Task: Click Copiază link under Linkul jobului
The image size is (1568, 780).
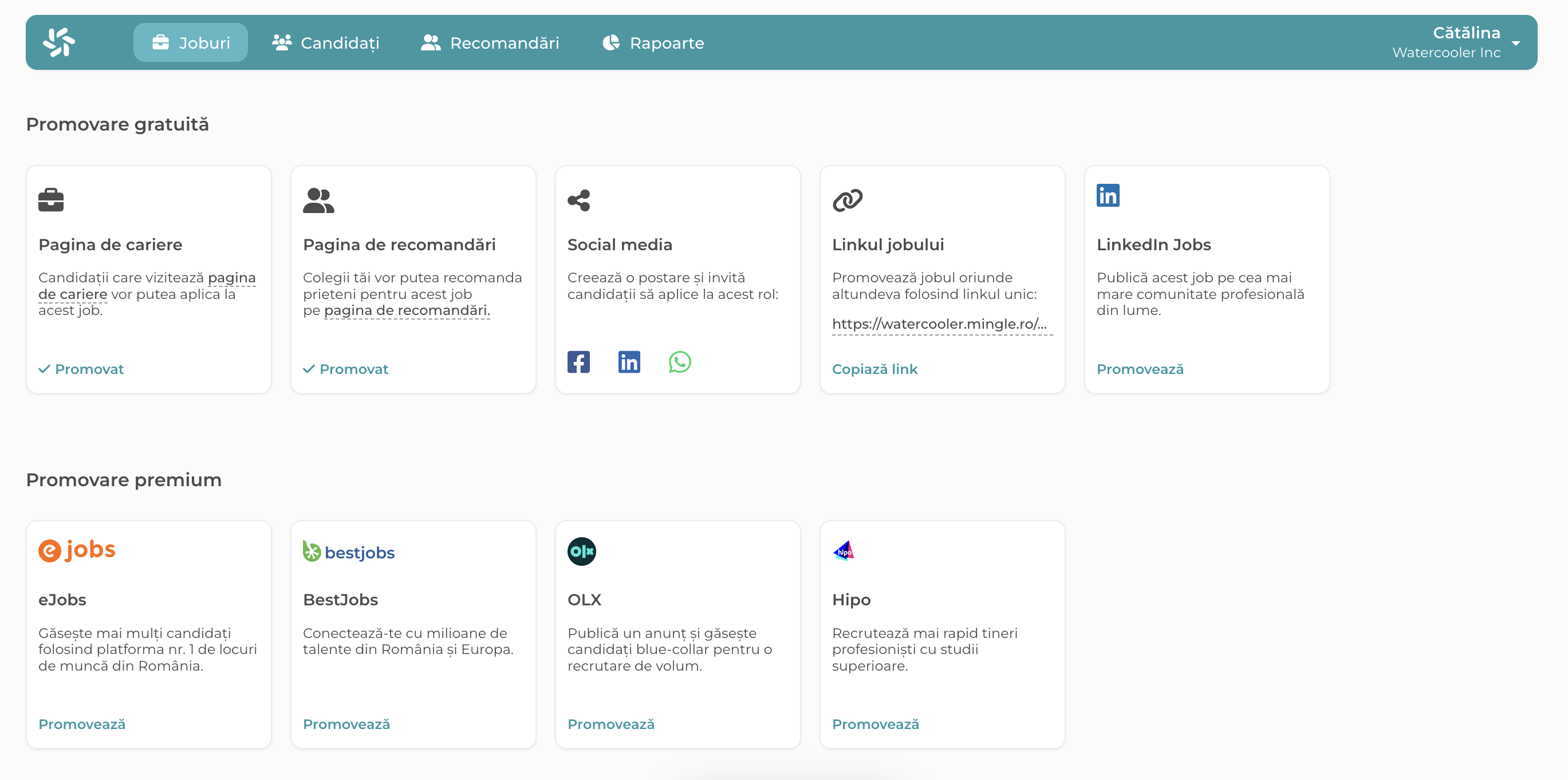Action: point(874,369)
